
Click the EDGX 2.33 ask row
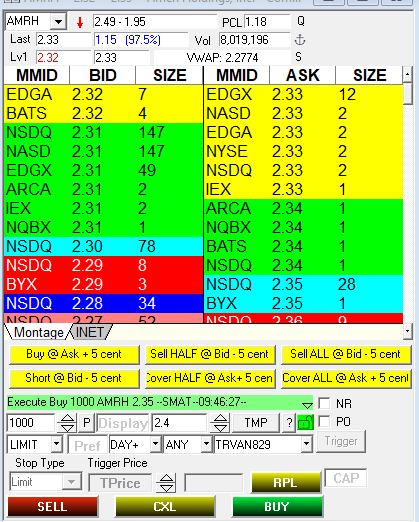click(x=303, y=94)
